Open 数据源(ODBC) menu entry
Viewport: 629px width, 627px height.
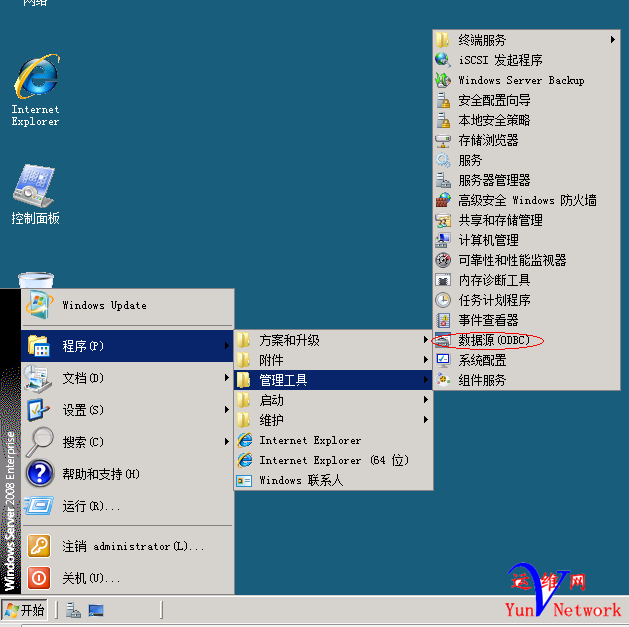tap(526, 340)
